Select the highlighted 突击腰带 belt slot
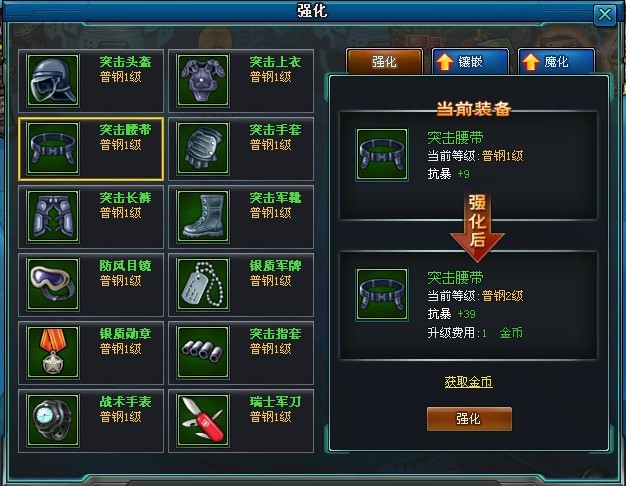Image resolution: width=626 pixels, height=486 pixels. point(91,149)
